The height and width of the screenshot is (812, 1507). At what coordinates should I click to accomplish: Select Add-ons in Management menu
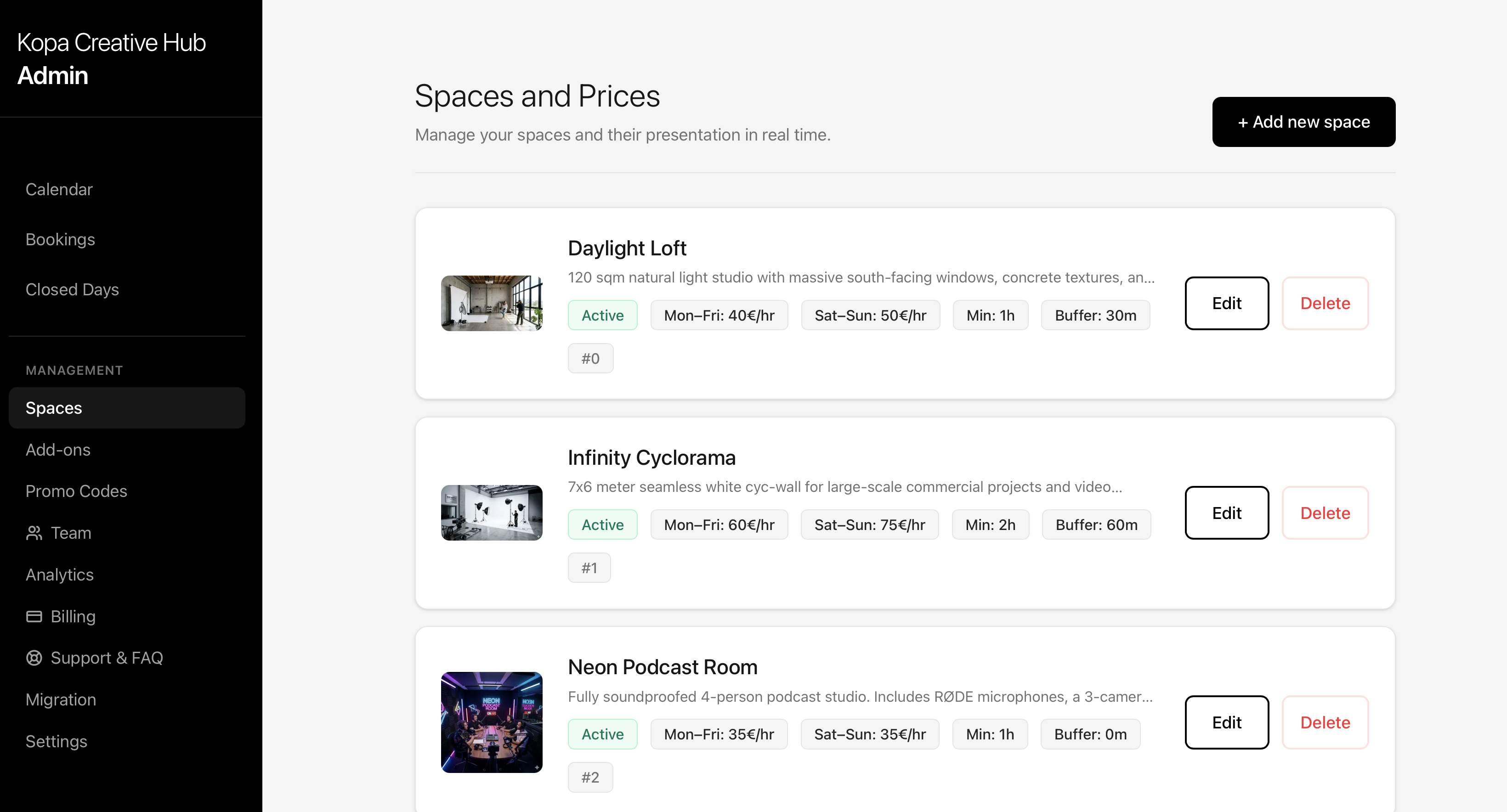(58, 450)
